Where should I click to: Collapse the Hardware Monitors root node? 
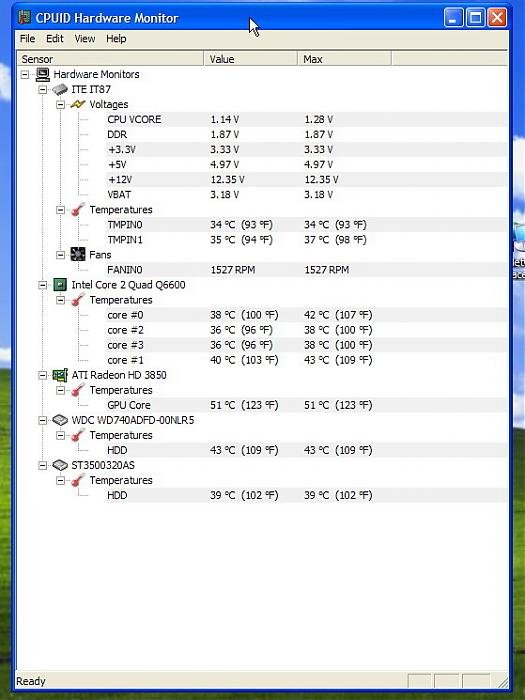click(x=25, y=75)
